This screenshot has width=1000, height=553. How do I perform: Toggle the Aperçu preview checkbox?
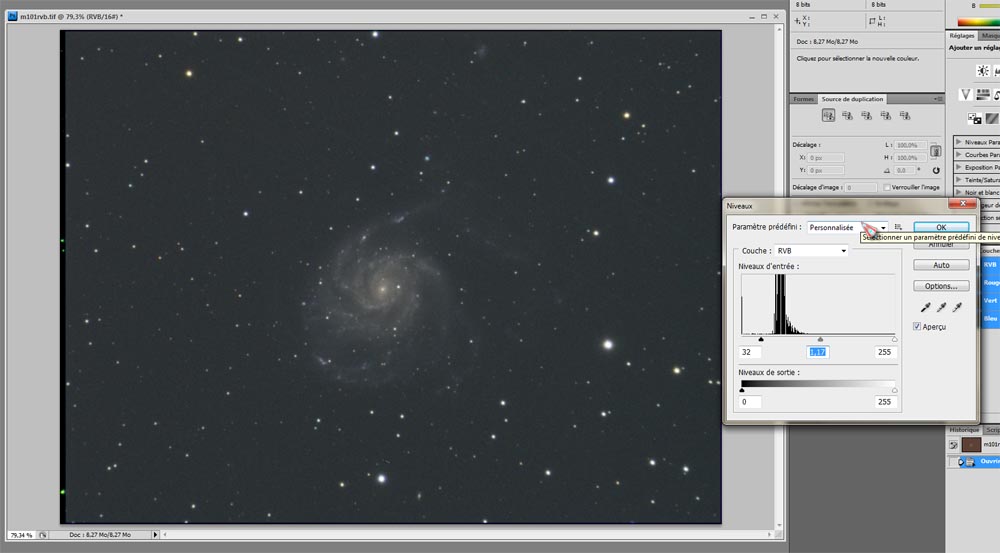918,327
